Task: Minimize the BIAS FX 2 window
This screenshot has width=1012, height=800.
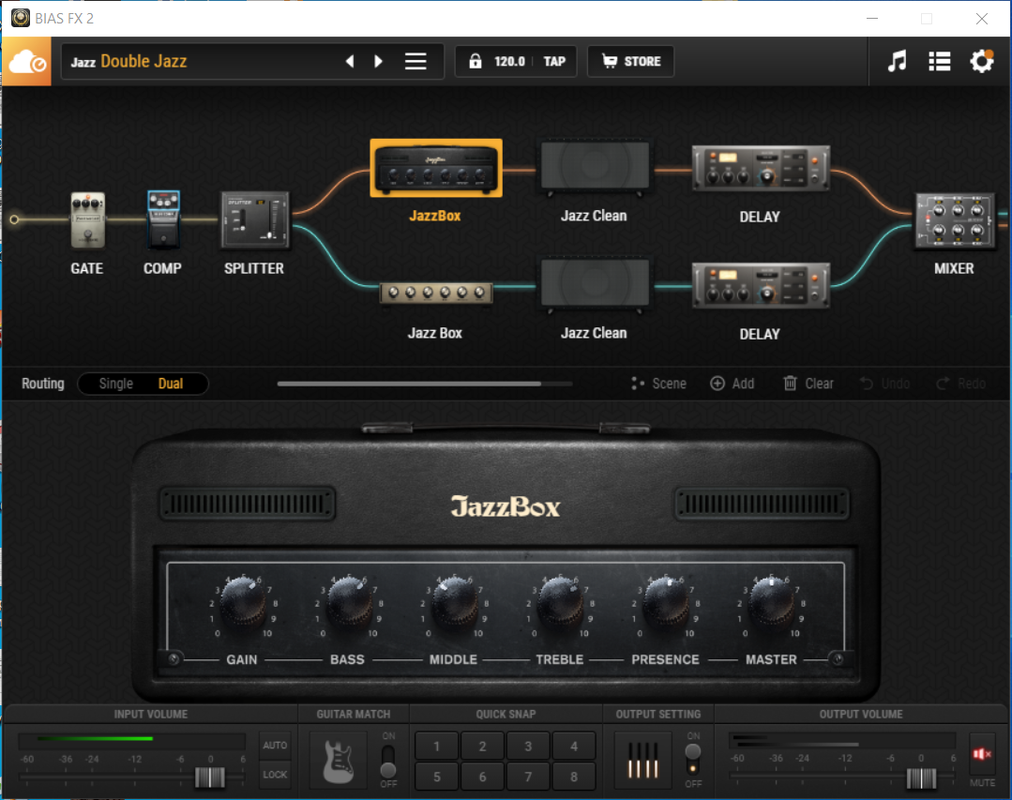Action: coord(872,19)
